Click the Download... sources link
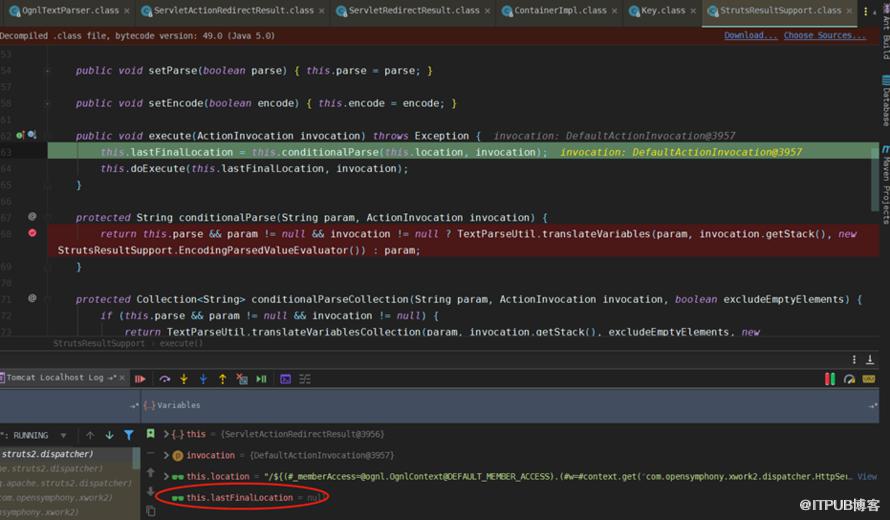Screen dimensions: 890x520 coord(750,35)
